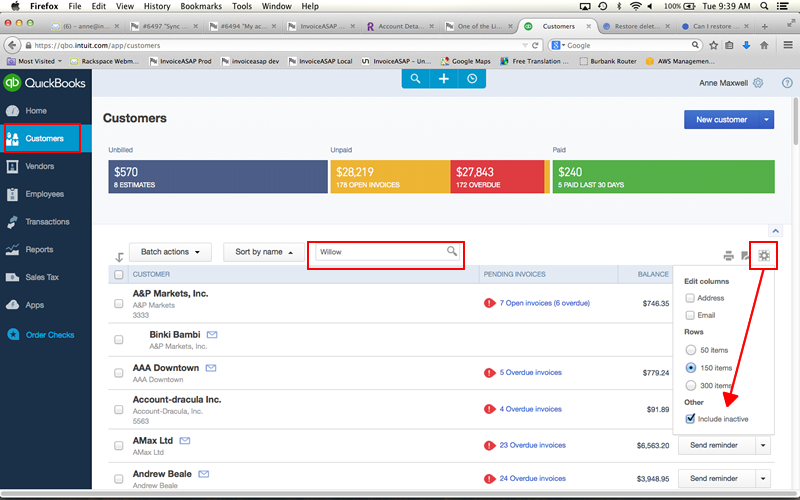The image size is (800, 500).
Task: Select the 50 items radio button
Action: pyautogui.click(x=691, y=350)
